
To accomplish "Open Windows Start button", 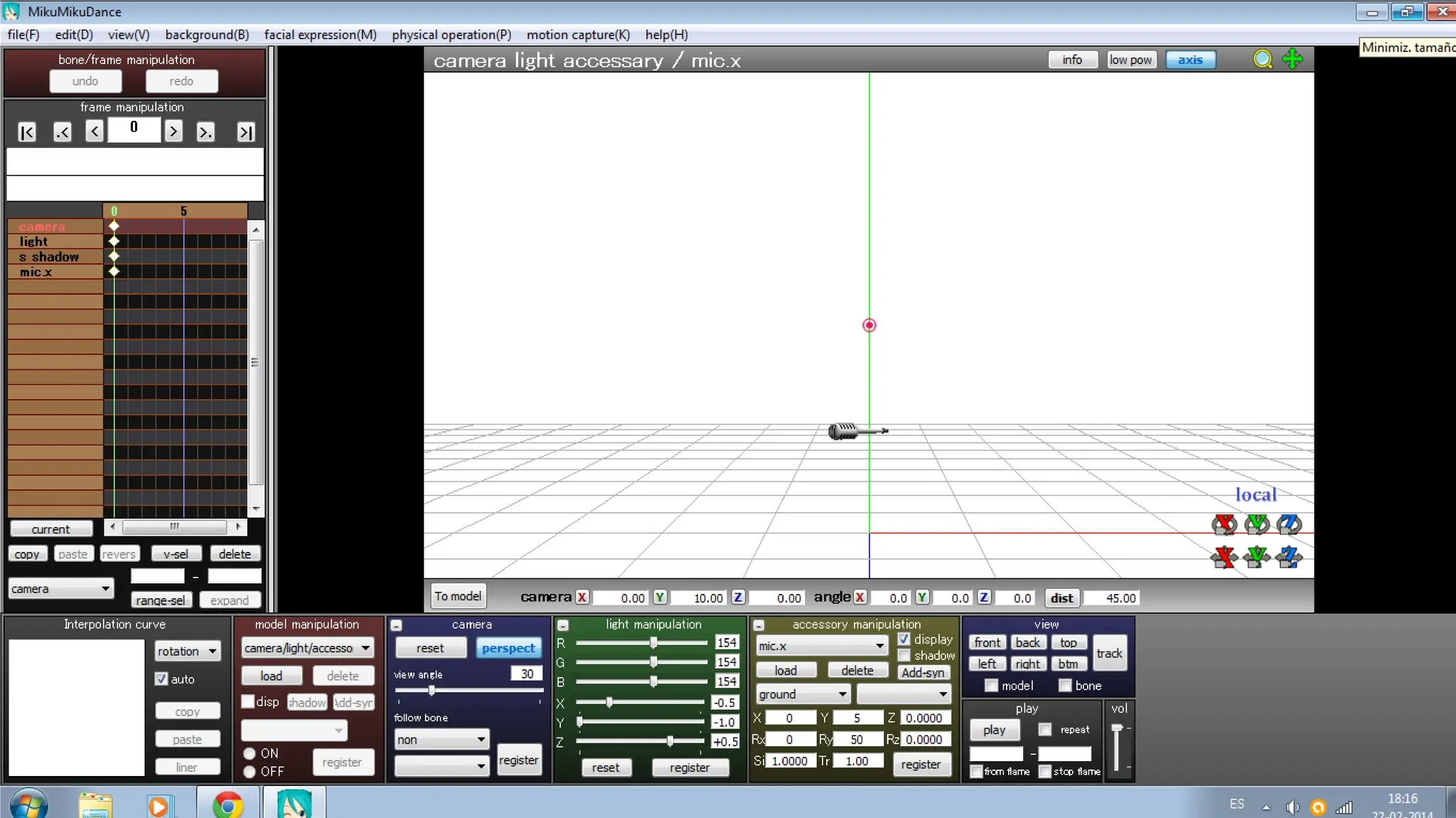I will coord(29,804).
